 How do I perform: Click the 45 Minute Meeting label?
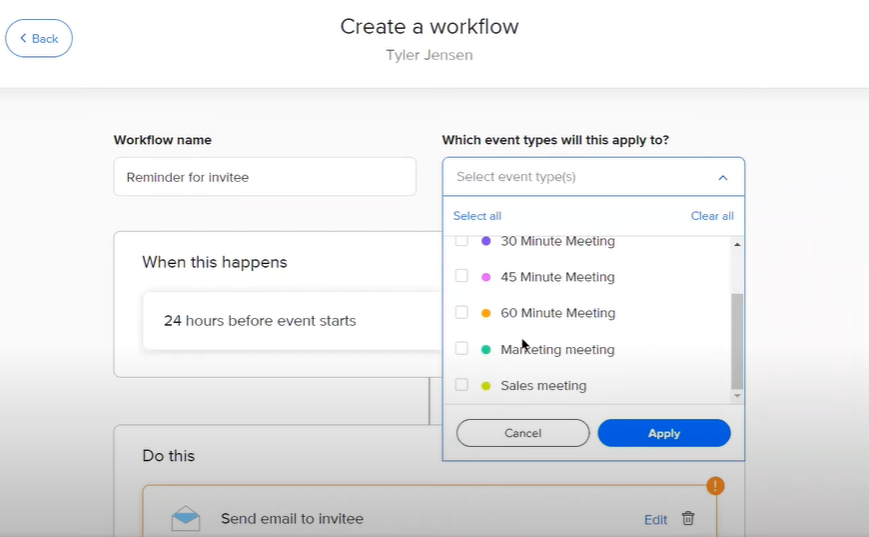click(558, 277)
